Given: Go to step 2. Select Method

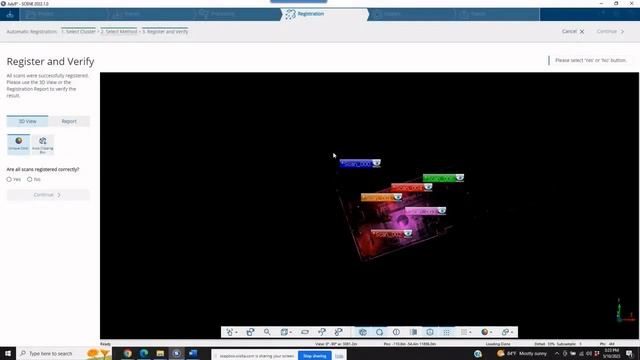Looking at the screenshot, I should (x=119, y=31).
